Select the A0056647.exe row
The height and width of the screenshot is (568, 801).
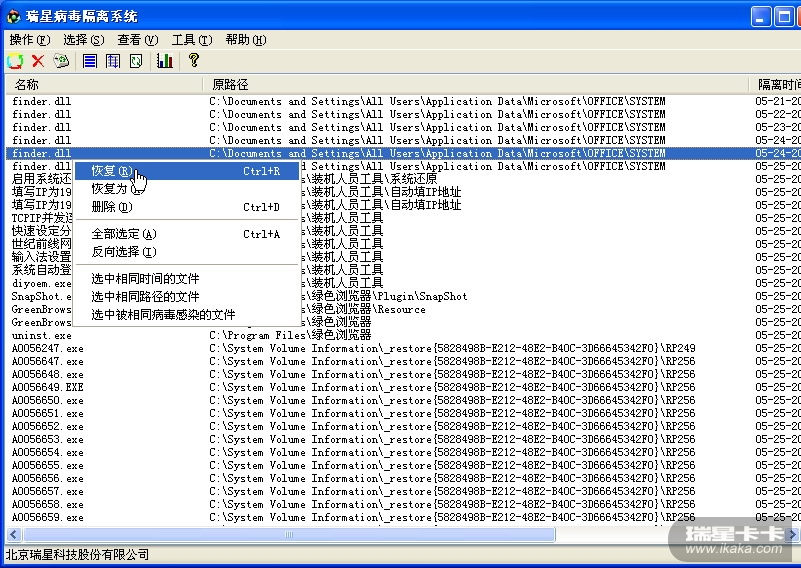pyautogui.click(x=403, y=361)
